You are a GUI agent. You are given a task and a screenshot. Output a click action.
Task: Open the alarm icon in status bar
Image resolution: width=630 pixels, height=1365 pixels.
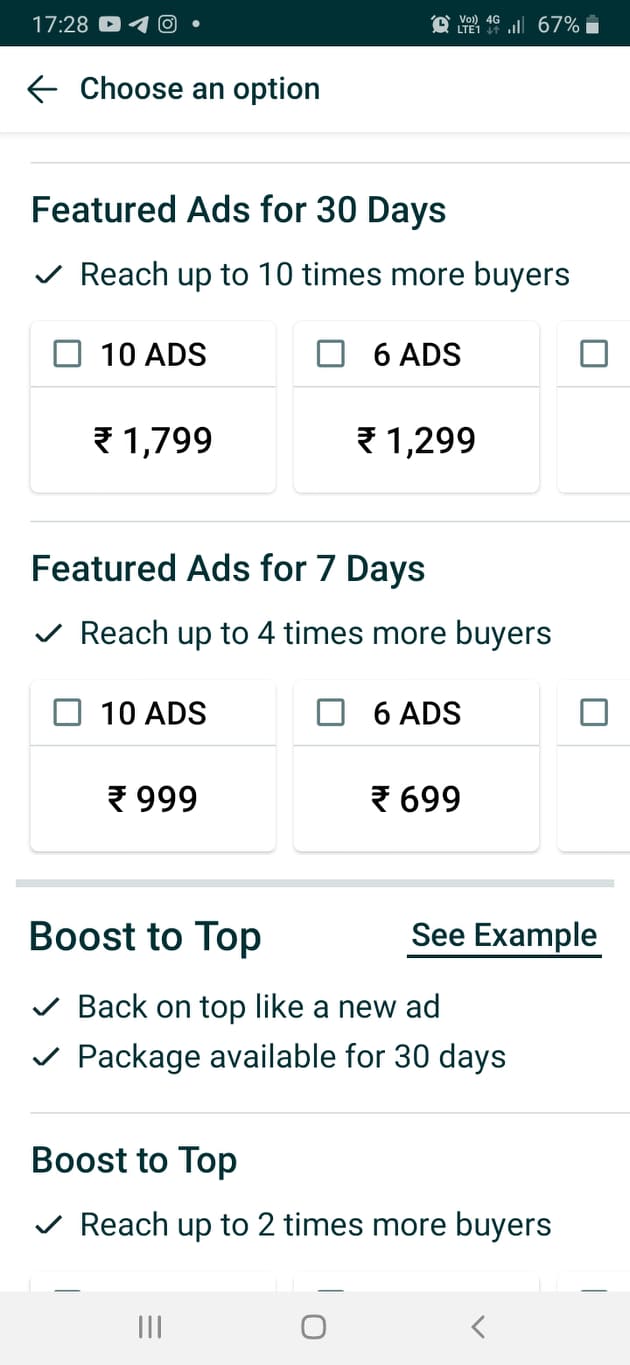[x=440, y=22]
